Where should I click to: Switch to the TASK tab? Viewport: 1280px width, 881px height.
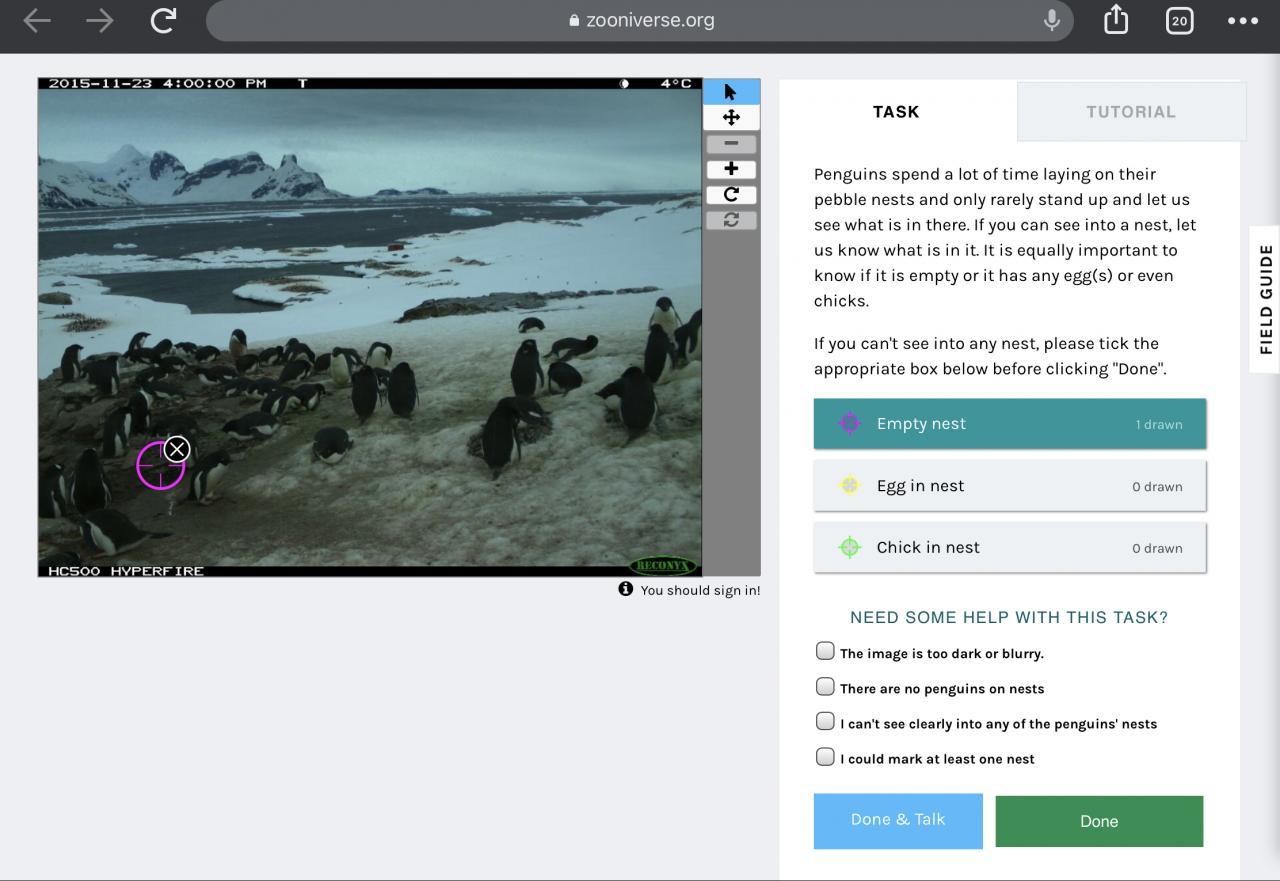click(x=896, y=112)
